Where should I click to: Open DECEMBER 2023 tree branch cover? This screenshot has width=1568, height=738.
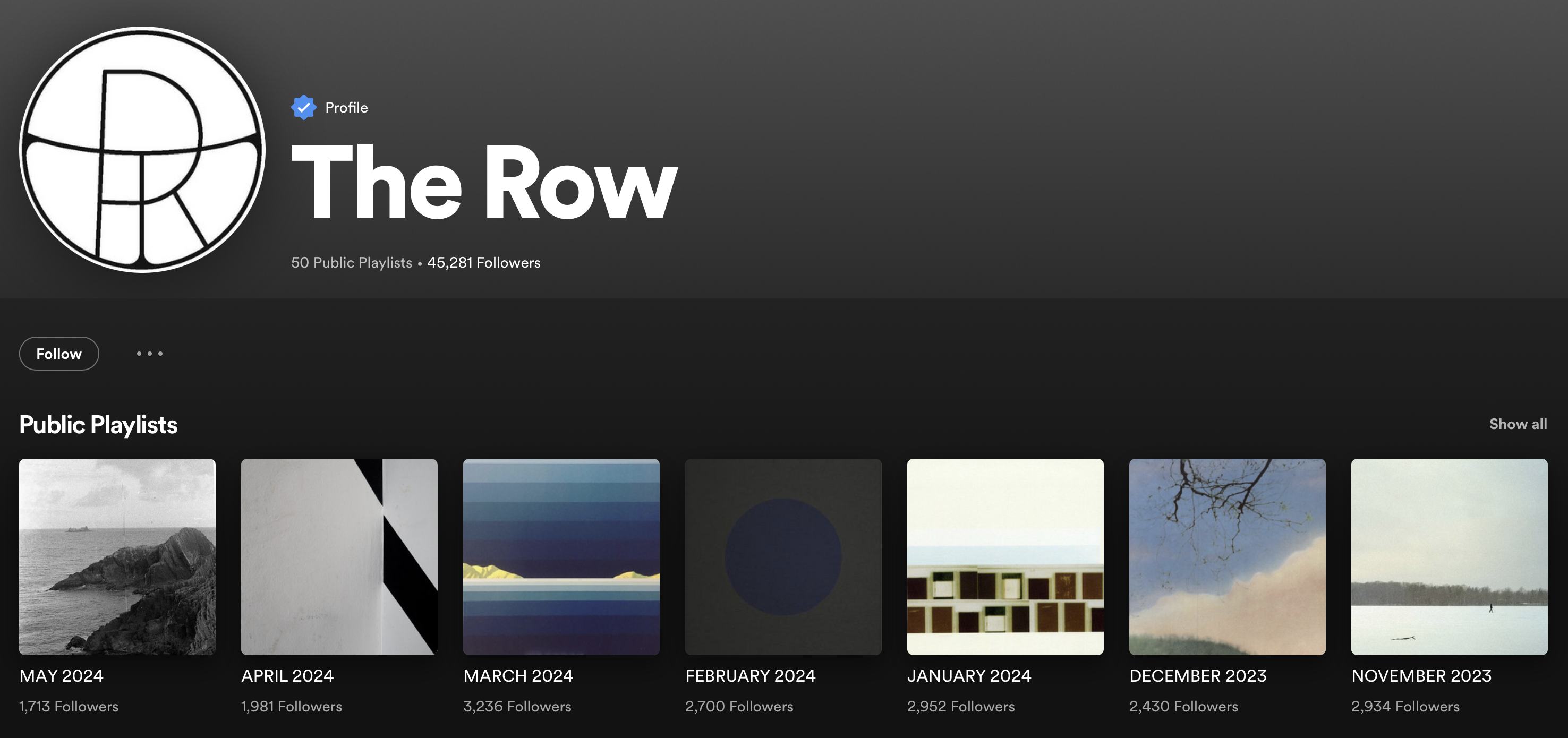1226,557
